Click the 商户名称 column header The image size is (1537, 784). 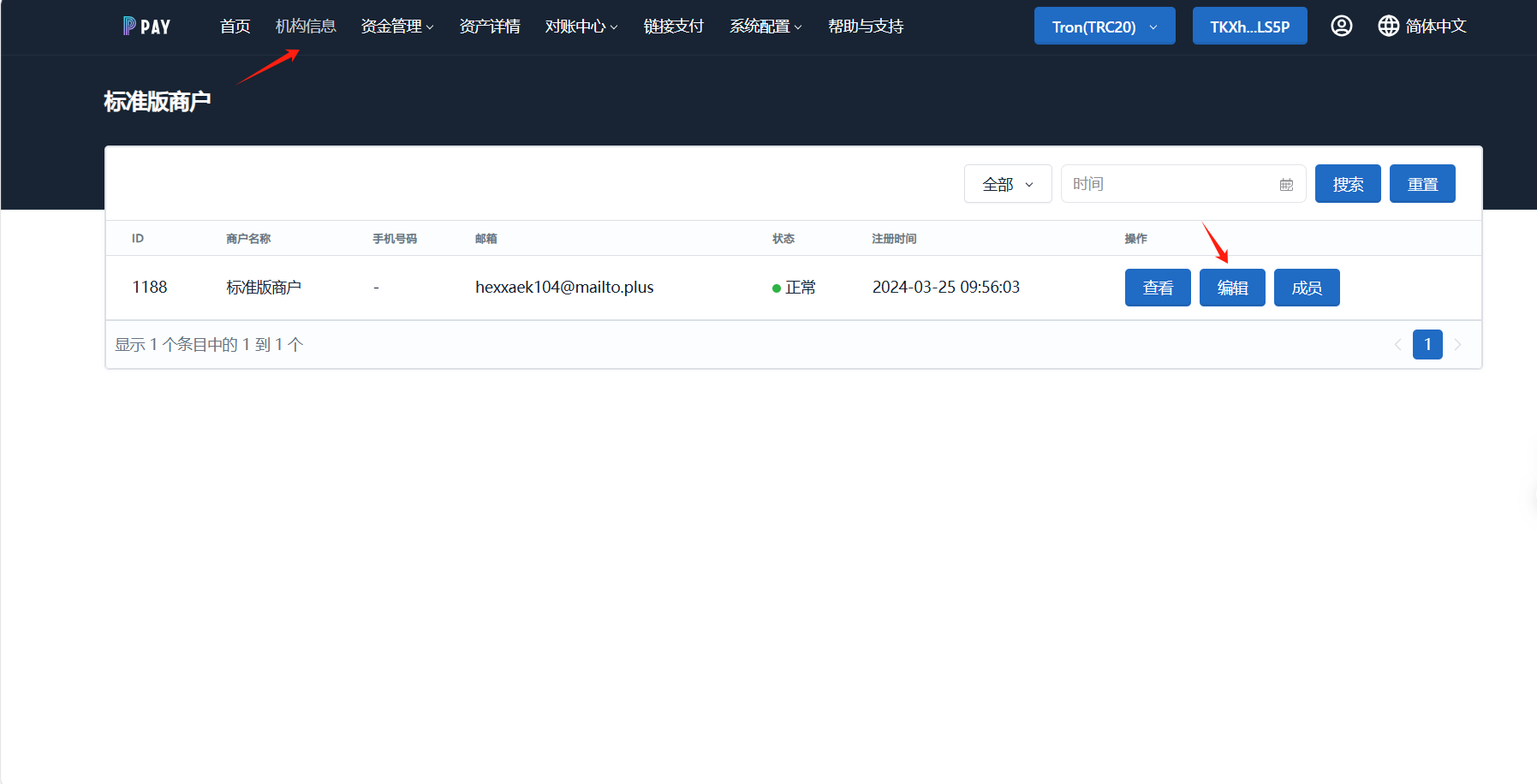pos(248,239)
